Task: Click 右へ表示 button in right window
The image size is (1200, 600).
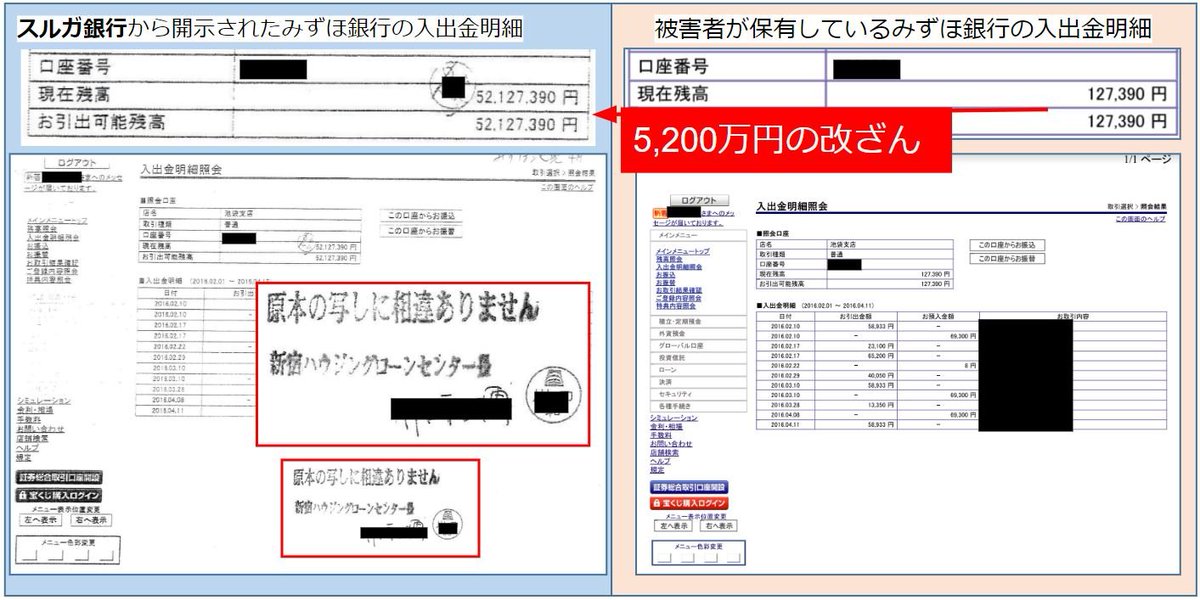Action: [718, 526]
